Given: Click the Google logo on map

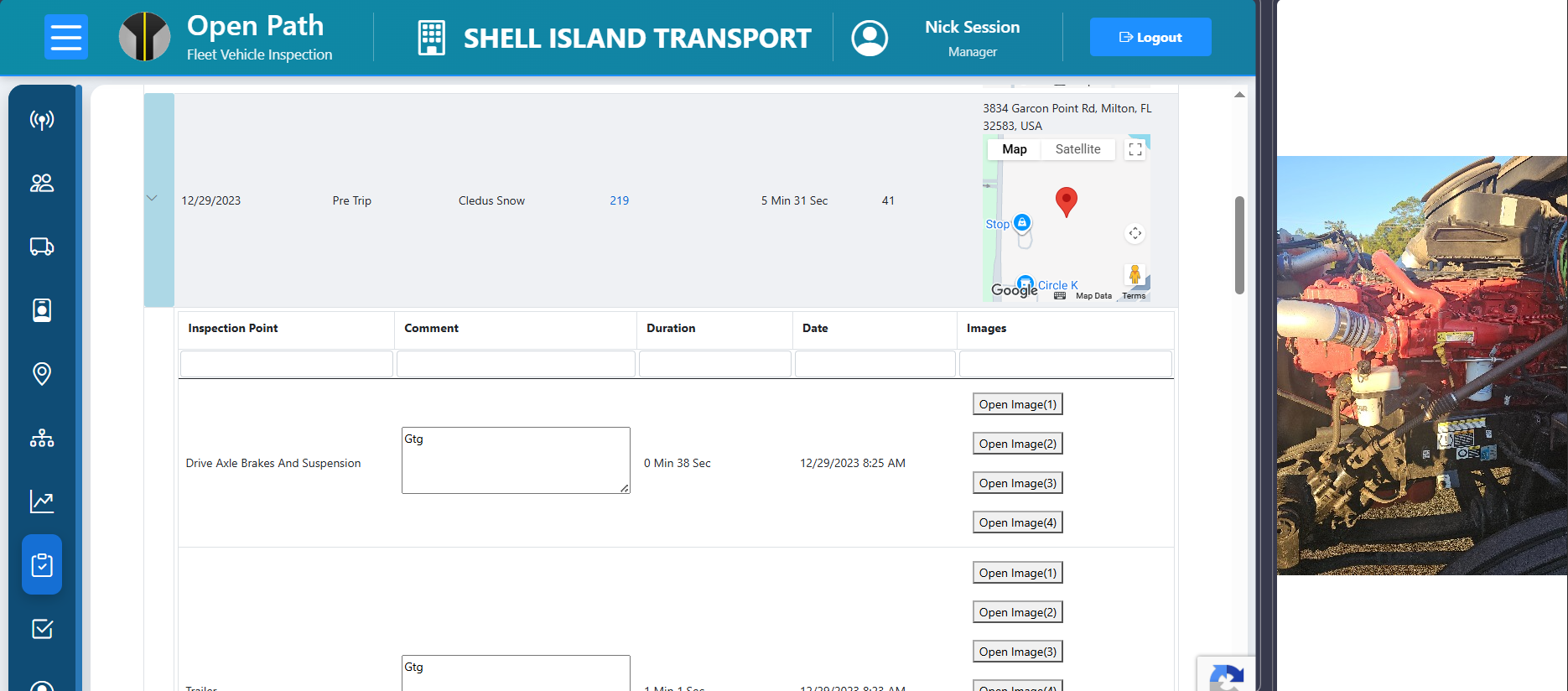Looking at the screenshot, I should tap(1015, 289).
